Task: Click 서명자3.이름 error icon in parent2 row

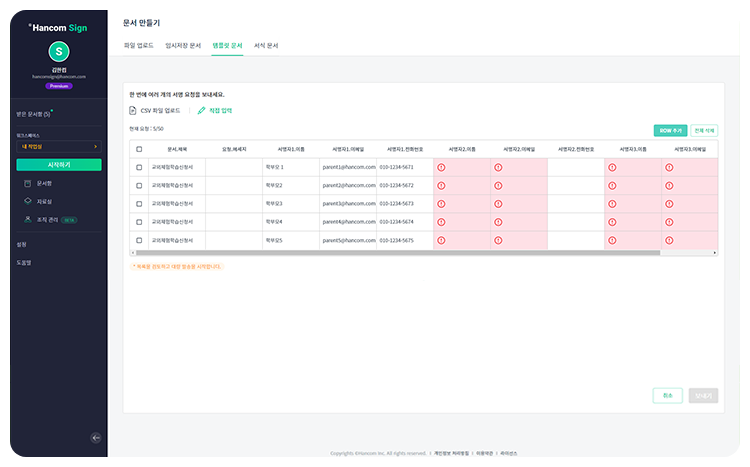Action: tap(612, 186)
